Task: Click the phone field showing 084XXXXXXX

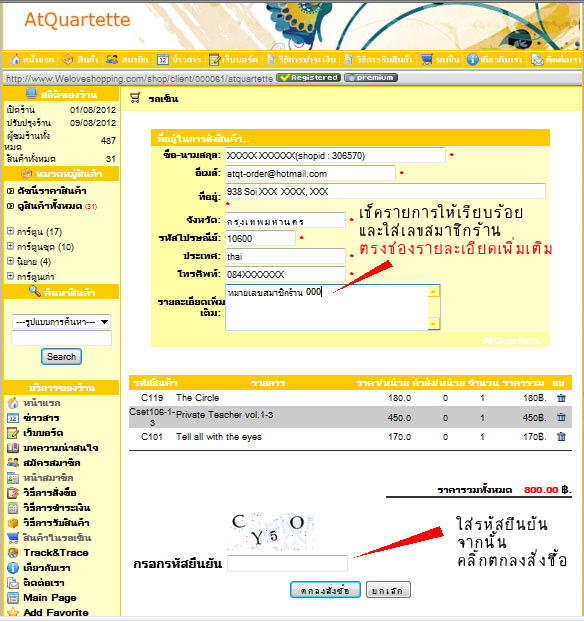Action: (x=285, y=275)
